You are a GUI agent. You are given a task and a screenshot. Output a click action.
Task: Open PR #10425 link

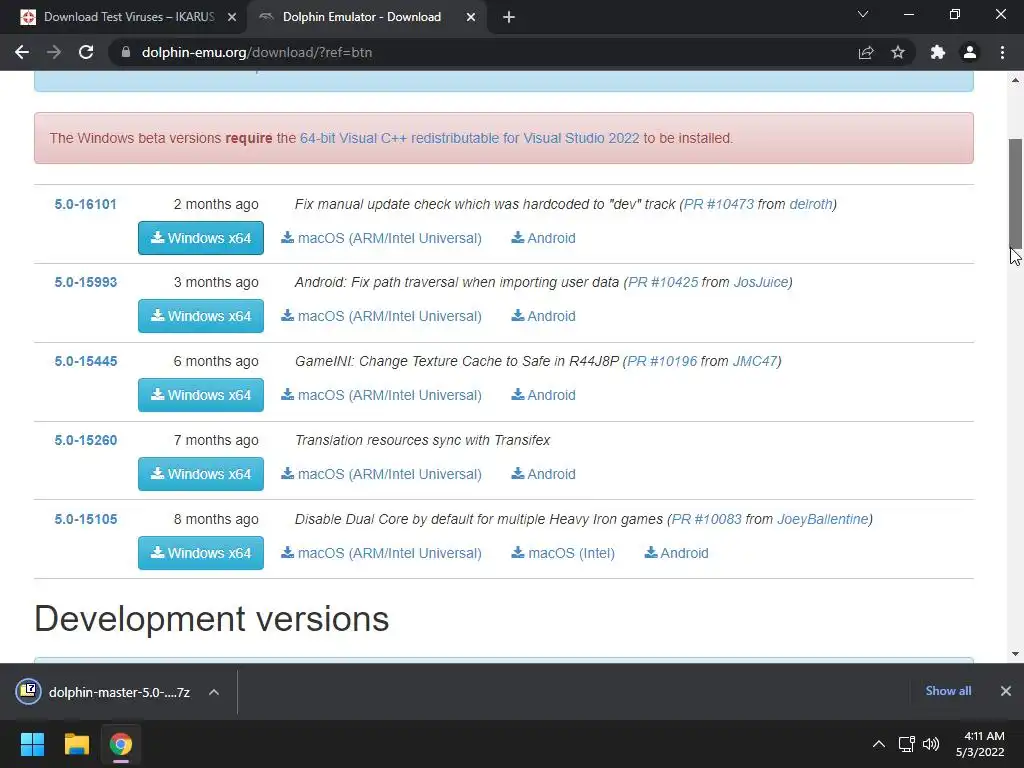(x=663, y=282)
